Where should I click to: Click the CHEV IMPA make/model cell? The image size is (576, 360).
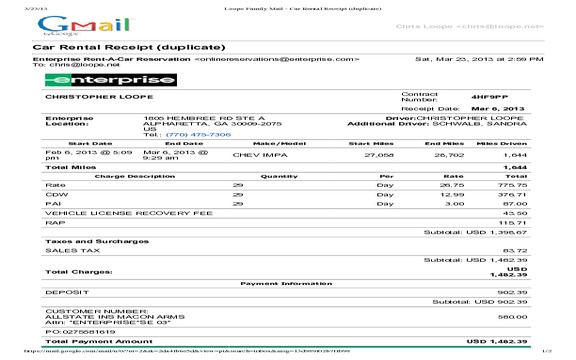pos(260,155)
